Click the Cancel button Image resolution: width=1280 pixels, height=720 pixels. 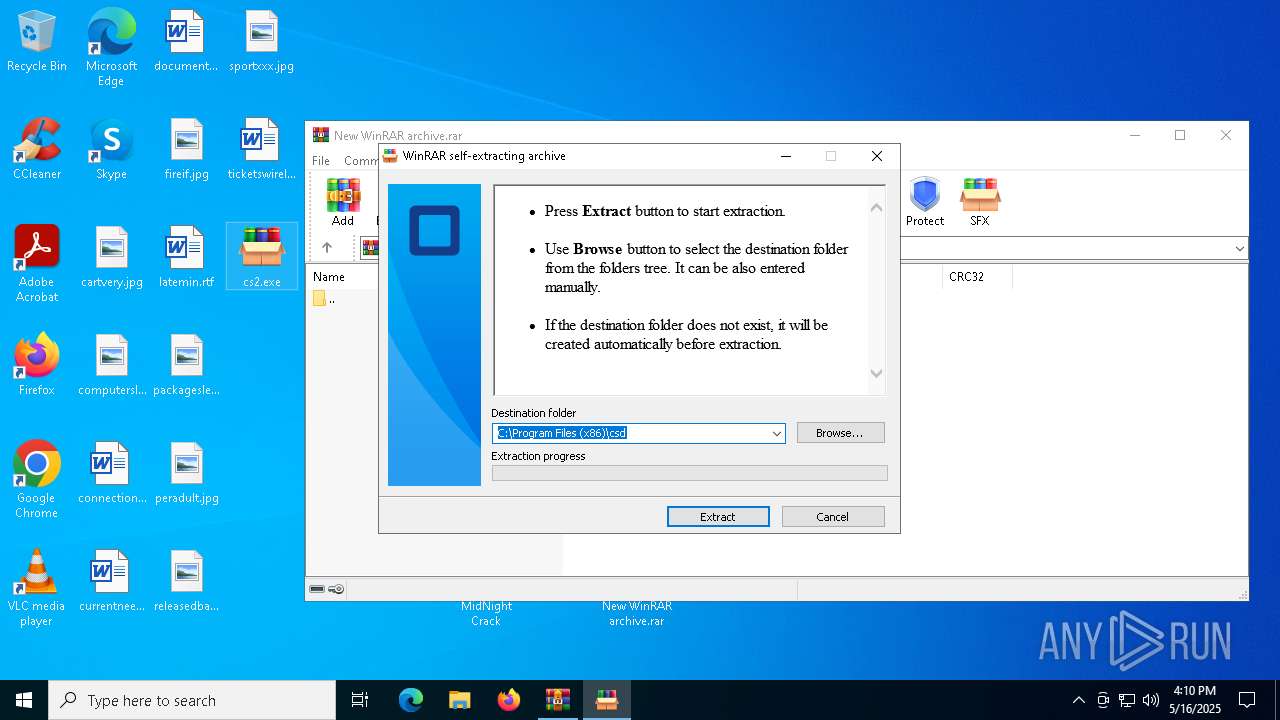833,517
